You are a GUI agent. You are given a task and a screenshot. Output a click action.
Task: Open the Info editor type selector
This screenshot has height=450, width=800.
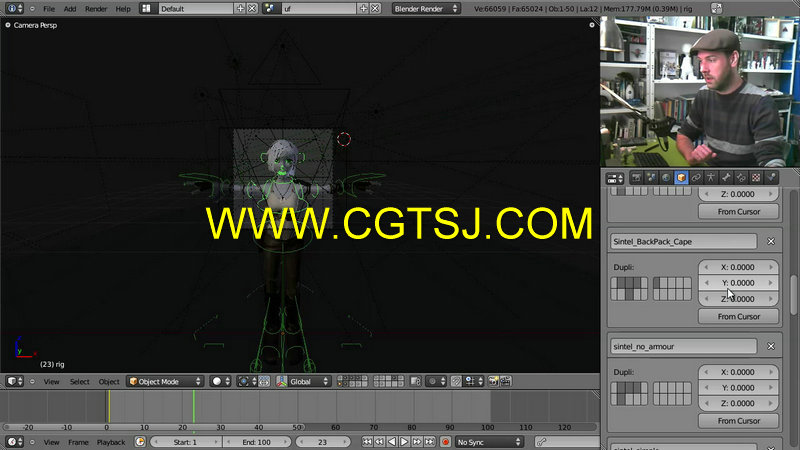coord(14,9)
